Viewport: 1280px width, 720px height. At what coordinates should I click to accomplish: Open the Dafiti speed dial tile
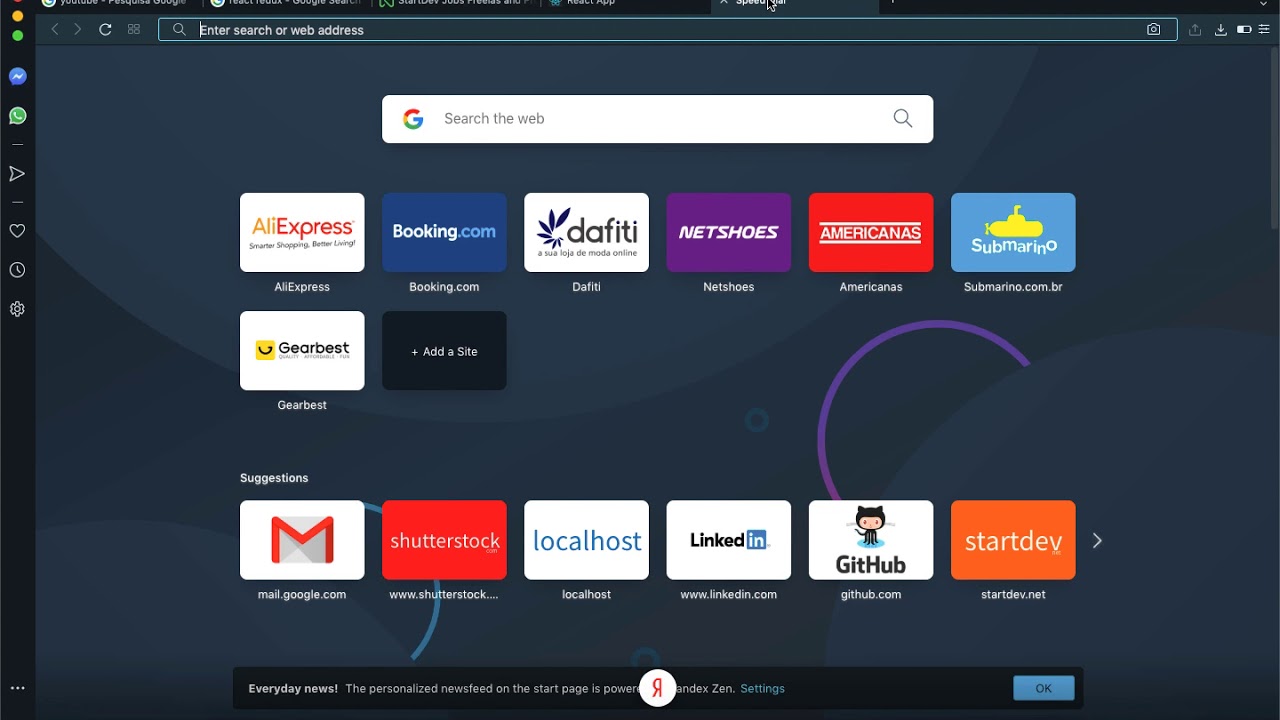(x=586, y=232)
